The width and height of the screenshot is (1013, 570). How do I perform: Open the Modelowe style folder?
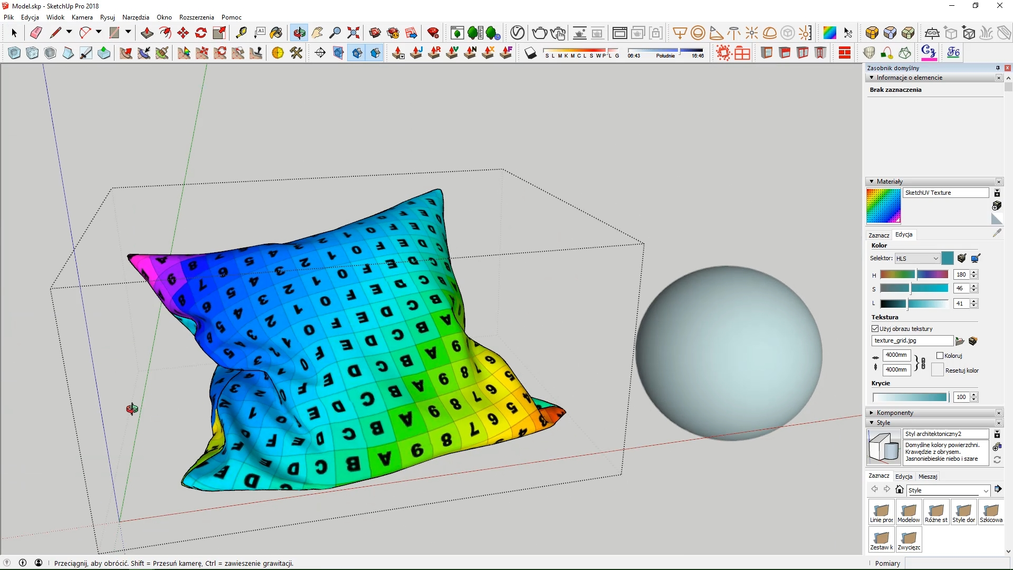click(x=908, y=512)
